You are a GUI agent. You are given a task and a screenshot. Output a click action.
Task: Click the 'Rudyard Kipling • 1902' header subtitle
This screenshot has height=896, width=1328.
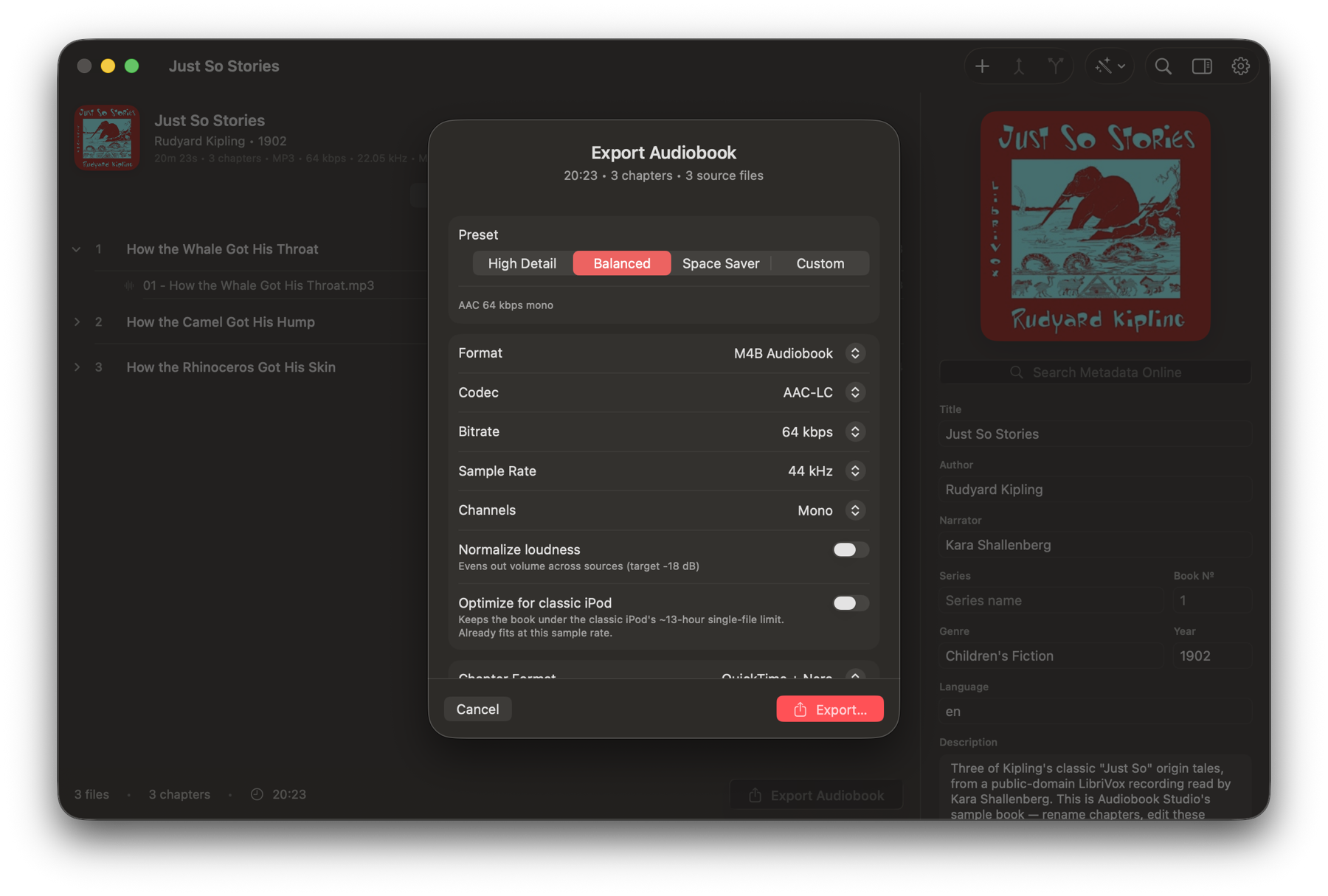coord(220,141)
